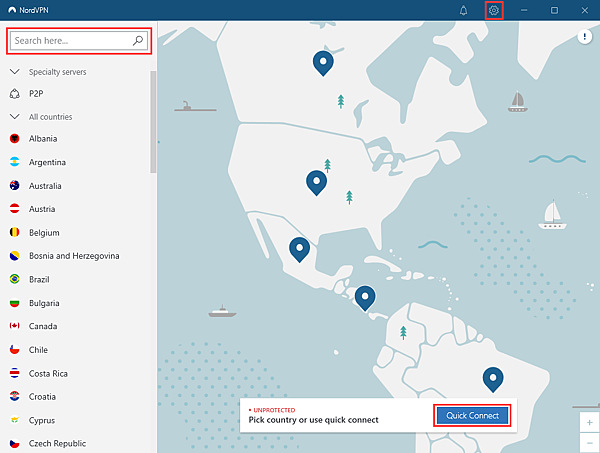Click the Bulgaria flag icon
Screen dimensions: 600x453
coord(15,303)
